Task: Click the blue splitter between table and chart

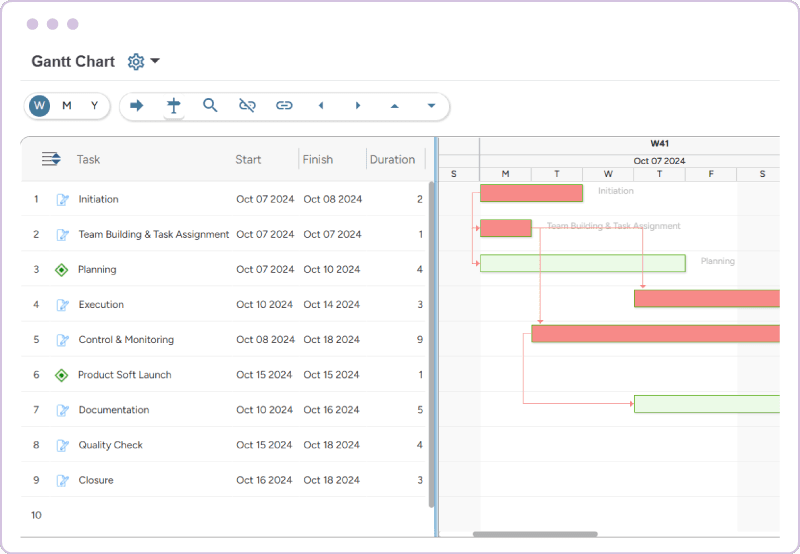Action: point(436,337)
